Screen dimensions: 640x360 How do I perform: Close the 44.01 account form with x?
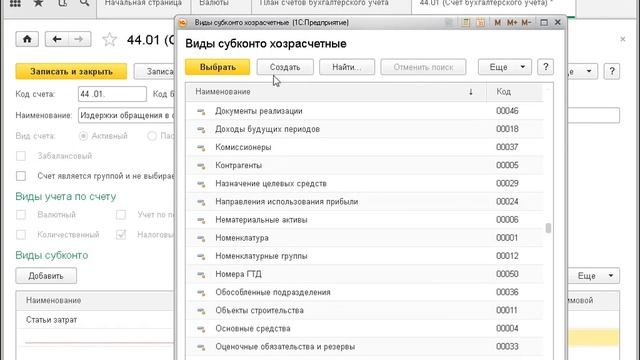coord(623,39)
